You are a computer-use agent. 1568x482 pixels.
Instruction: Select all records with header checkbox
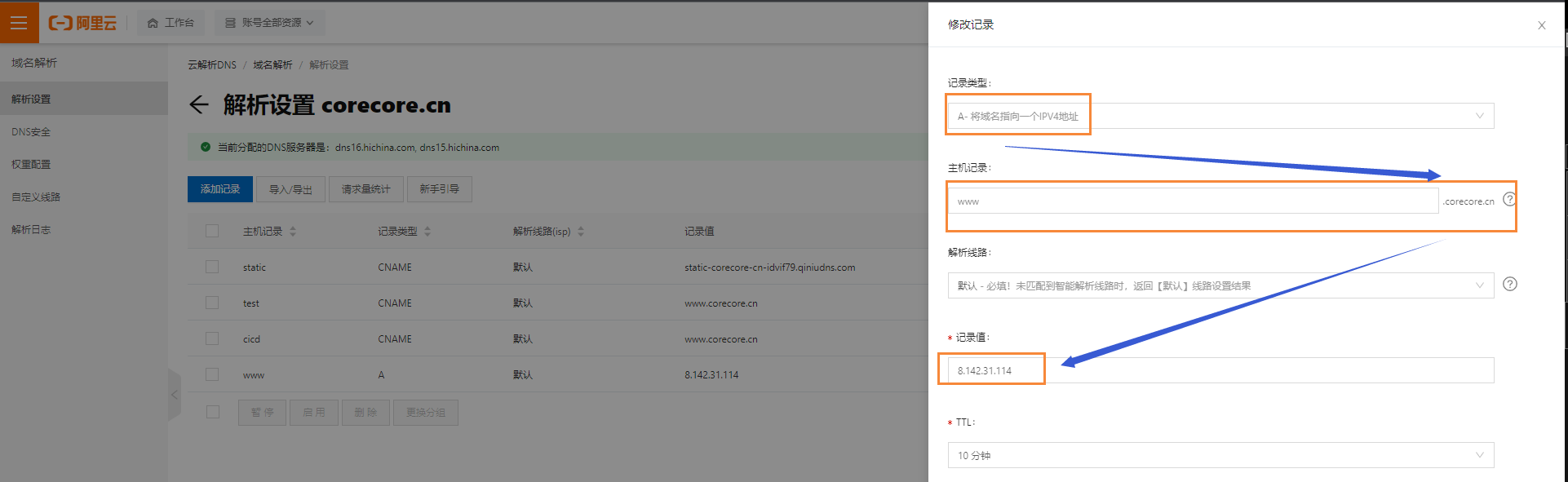tap(212, 231)
